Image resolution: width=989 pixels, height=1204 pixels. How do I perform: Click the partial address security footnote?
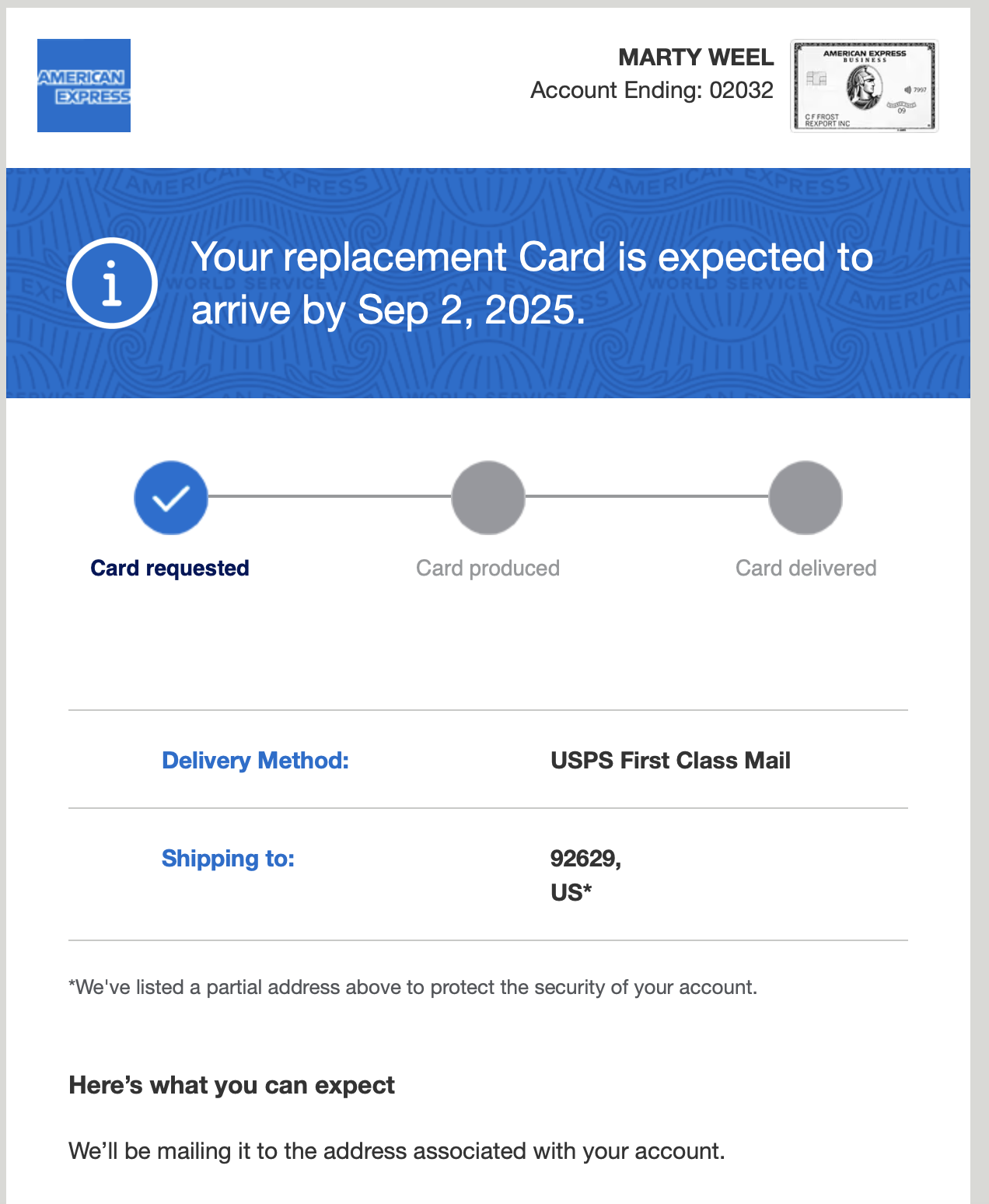[413, 988]
